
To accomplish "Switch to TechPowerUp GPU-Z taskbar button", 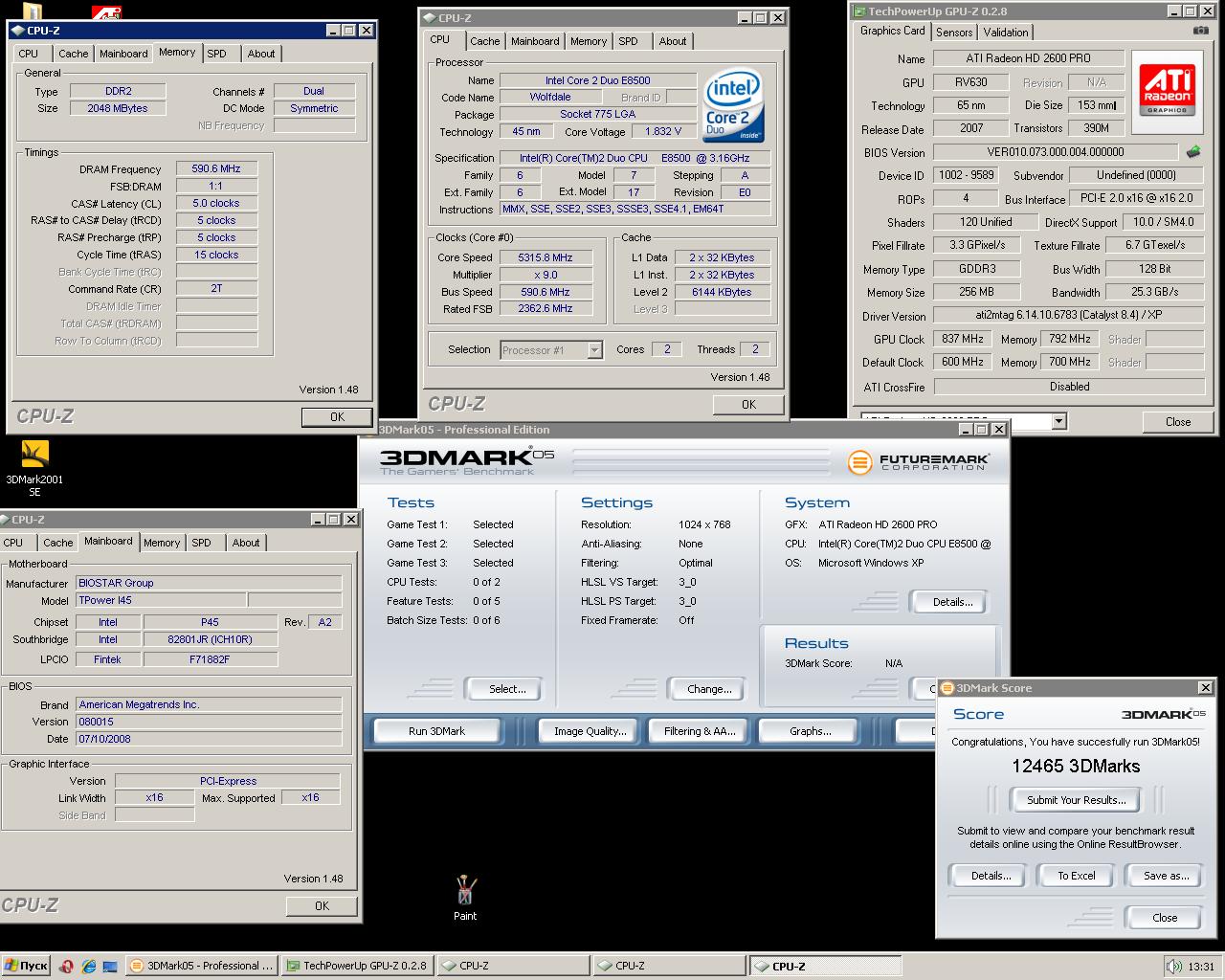I will (x=358, y=966).
